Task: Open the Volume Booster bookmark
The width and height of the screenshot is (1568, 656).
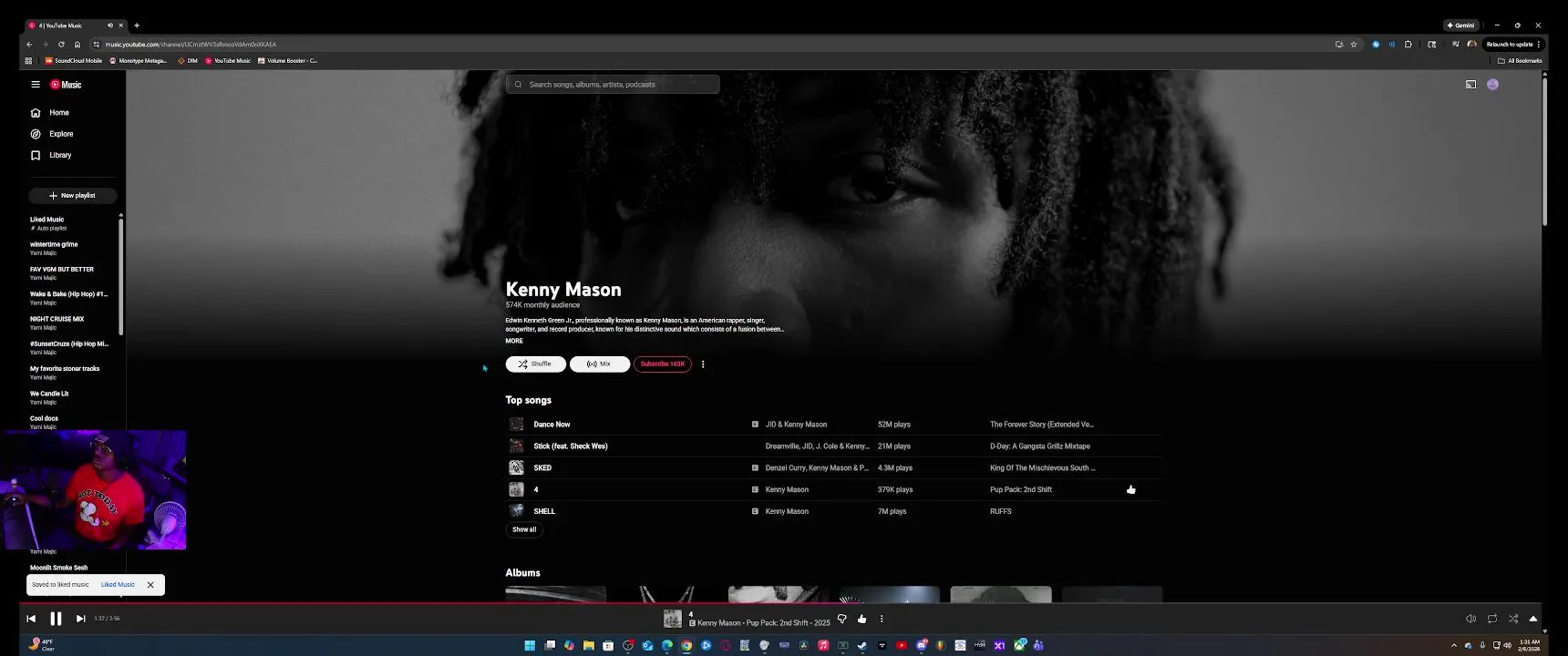Action: tap(287, 61)
